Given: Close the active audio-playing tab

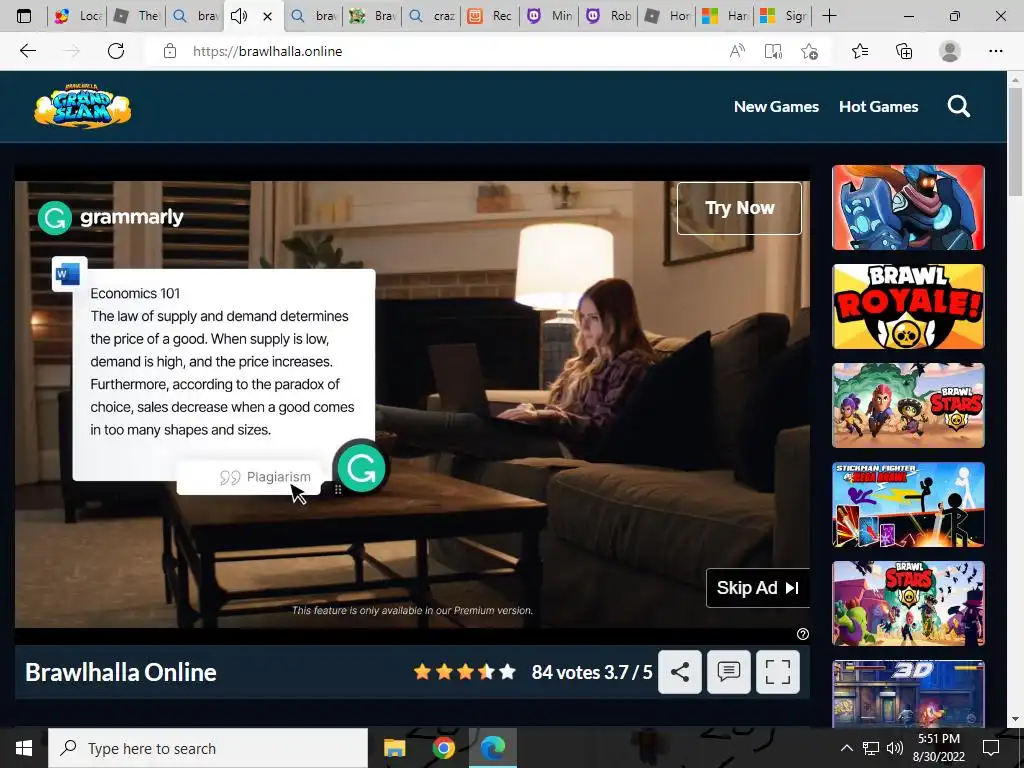Looking at the screenshot, I should (267, 16).
